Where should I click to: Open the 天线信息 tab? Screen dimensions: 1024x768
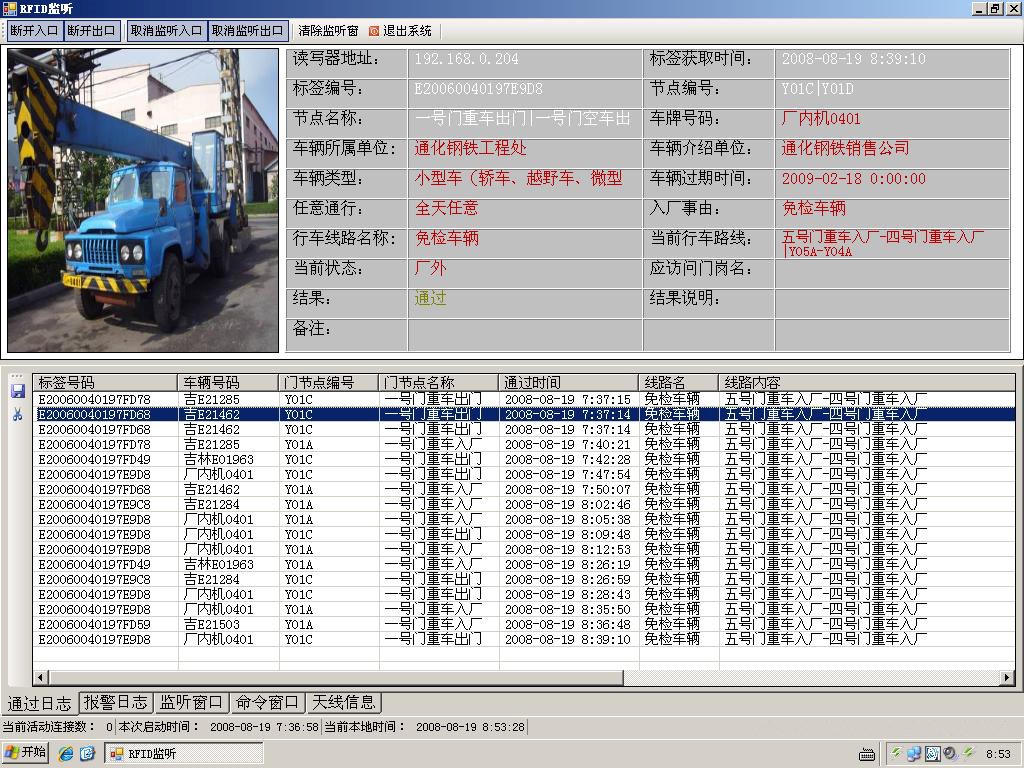point(343,703)
